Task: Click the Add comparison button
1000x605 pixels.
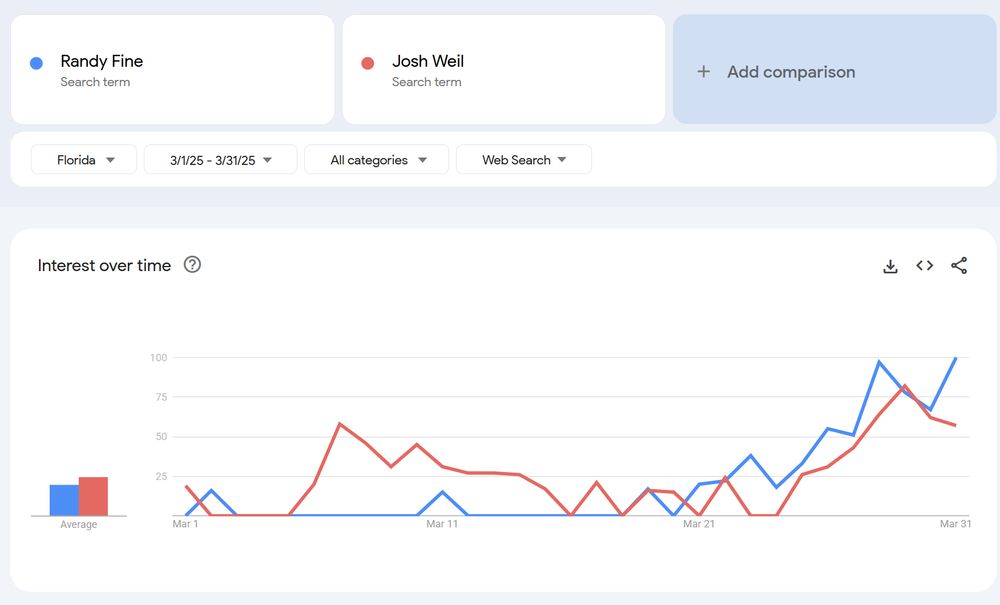Action: pos(790,72)
